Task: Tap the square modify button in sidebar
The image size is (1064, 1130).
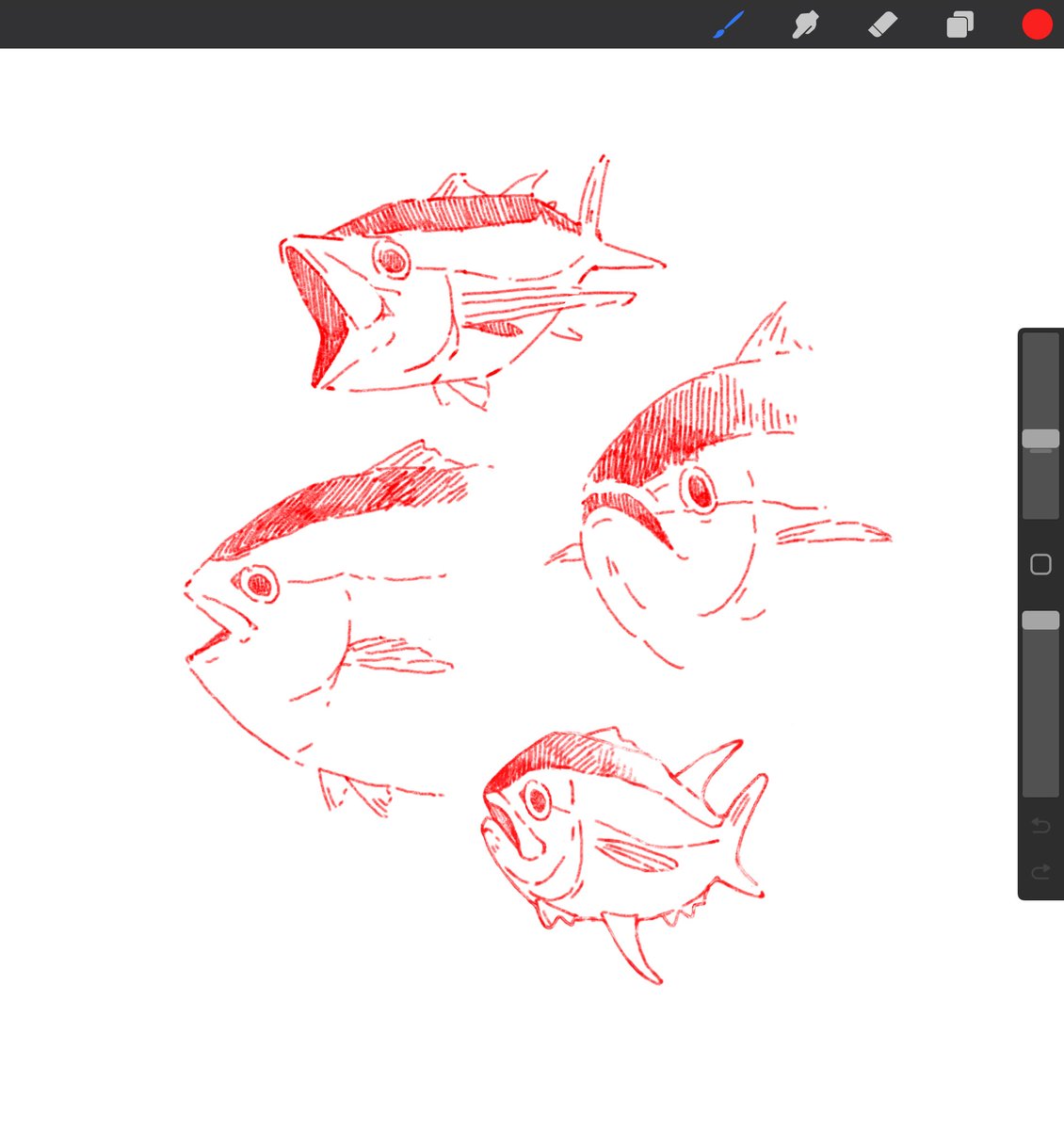Action: click(x=1040, y=564)
